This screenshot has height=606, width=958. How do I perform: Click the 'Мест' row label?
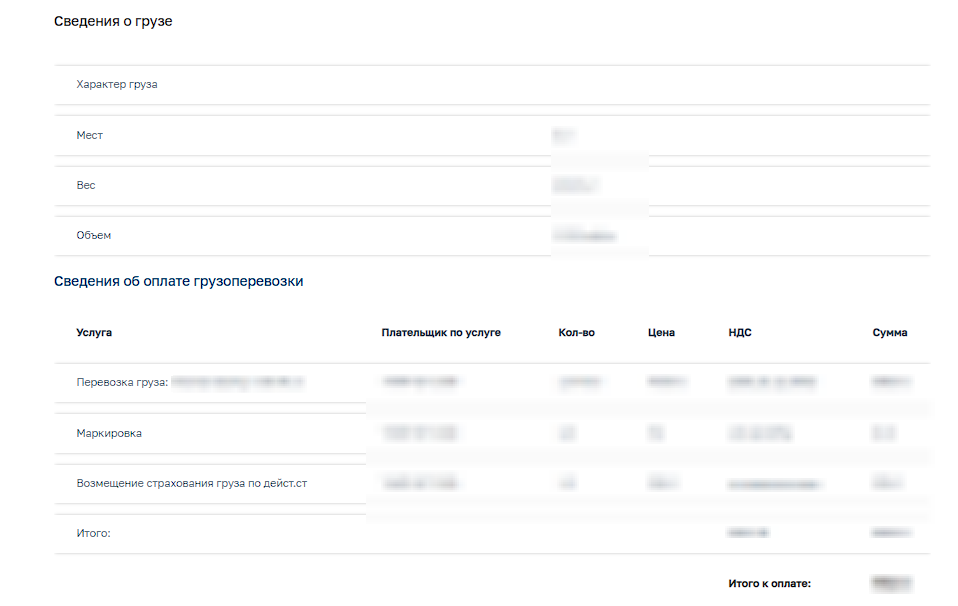pos(90,135)
